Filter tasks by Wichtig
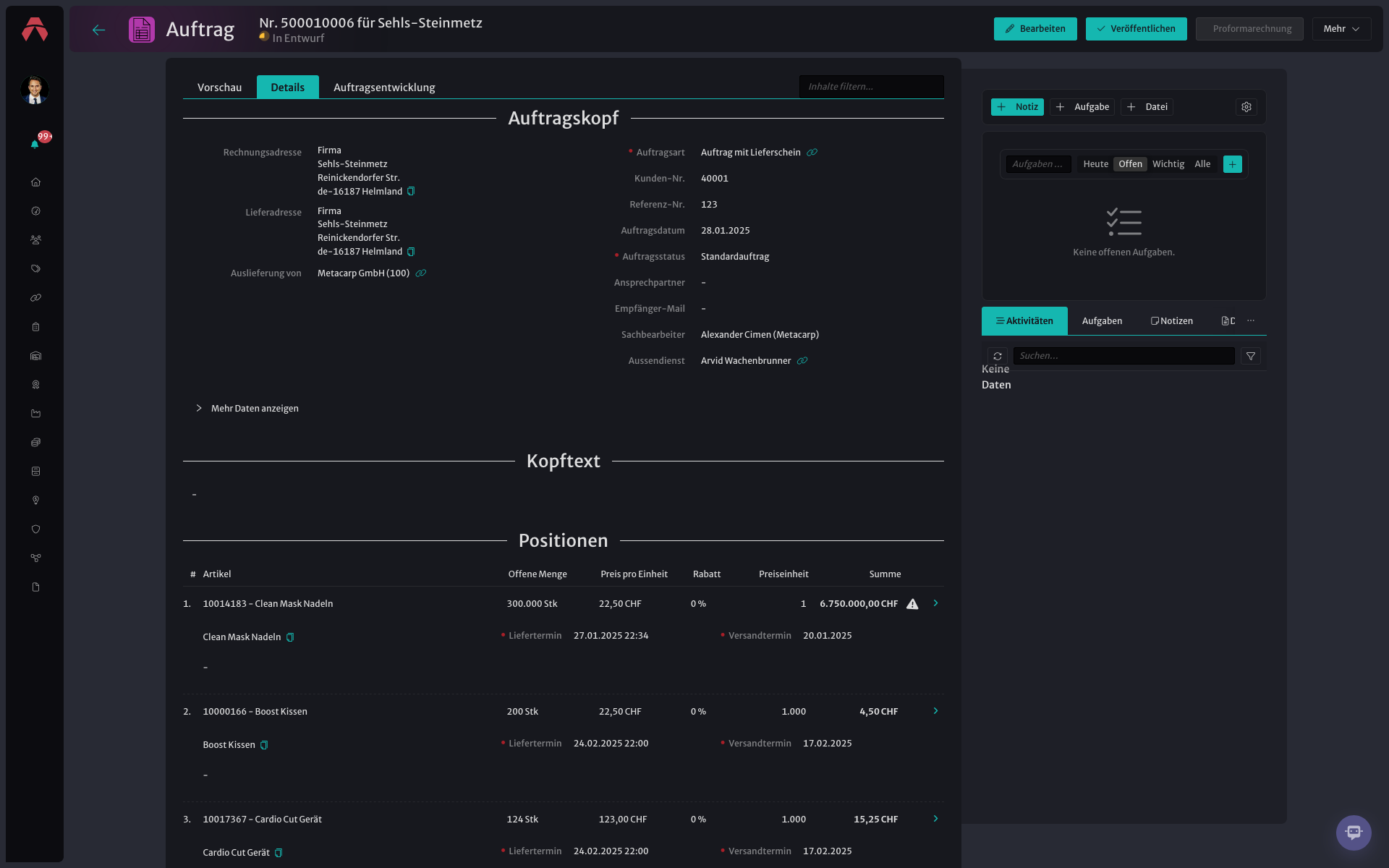 pos(1168,164)
